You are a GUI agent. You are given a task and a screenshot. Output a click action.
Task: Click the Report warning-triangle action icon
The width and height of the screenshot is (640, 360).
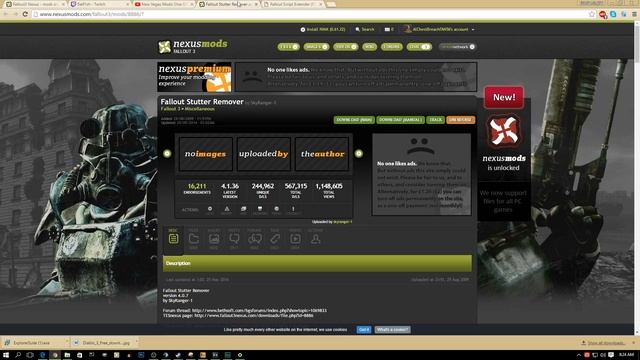point(227,210)
